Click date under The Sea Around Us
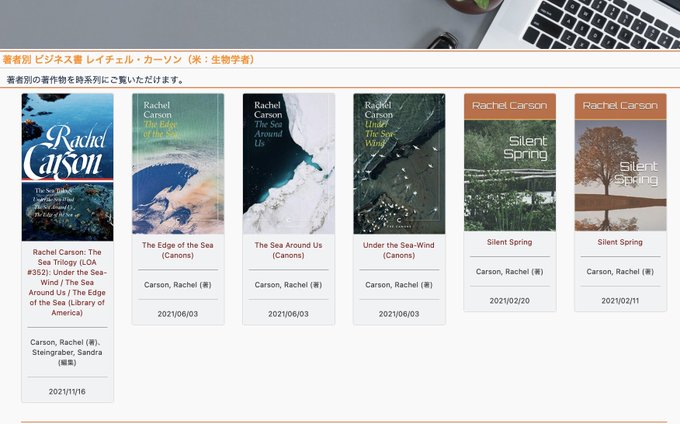Image resolution: width=680 pixels, height=424 pixels. [288, 314]
